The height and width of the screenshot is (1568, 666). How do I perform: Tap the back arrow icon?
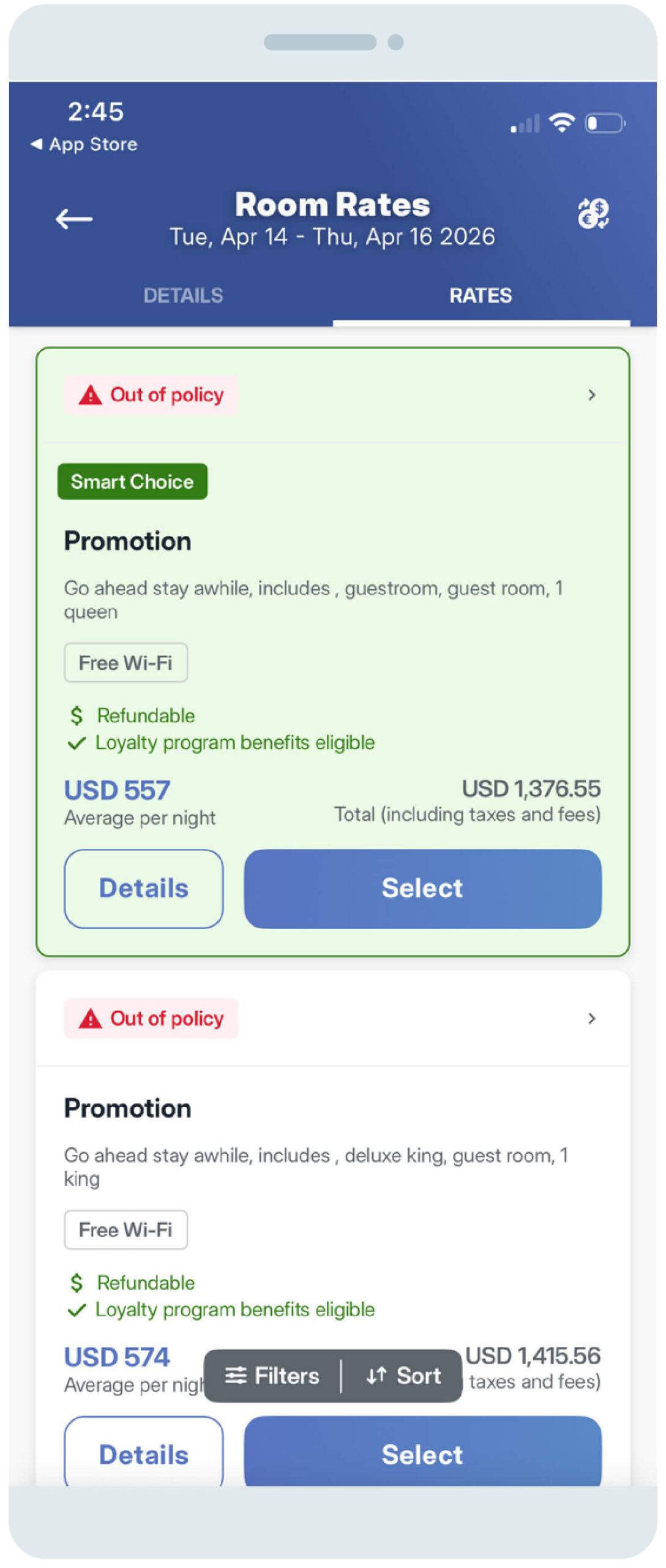[x=74, y=219]
